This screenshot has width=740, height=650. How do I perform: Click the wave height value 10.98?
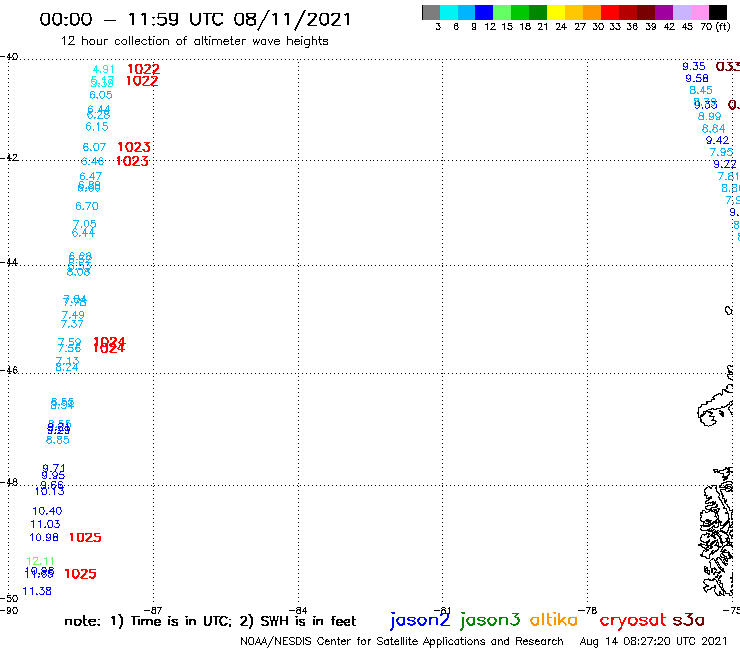pos(44,538)
